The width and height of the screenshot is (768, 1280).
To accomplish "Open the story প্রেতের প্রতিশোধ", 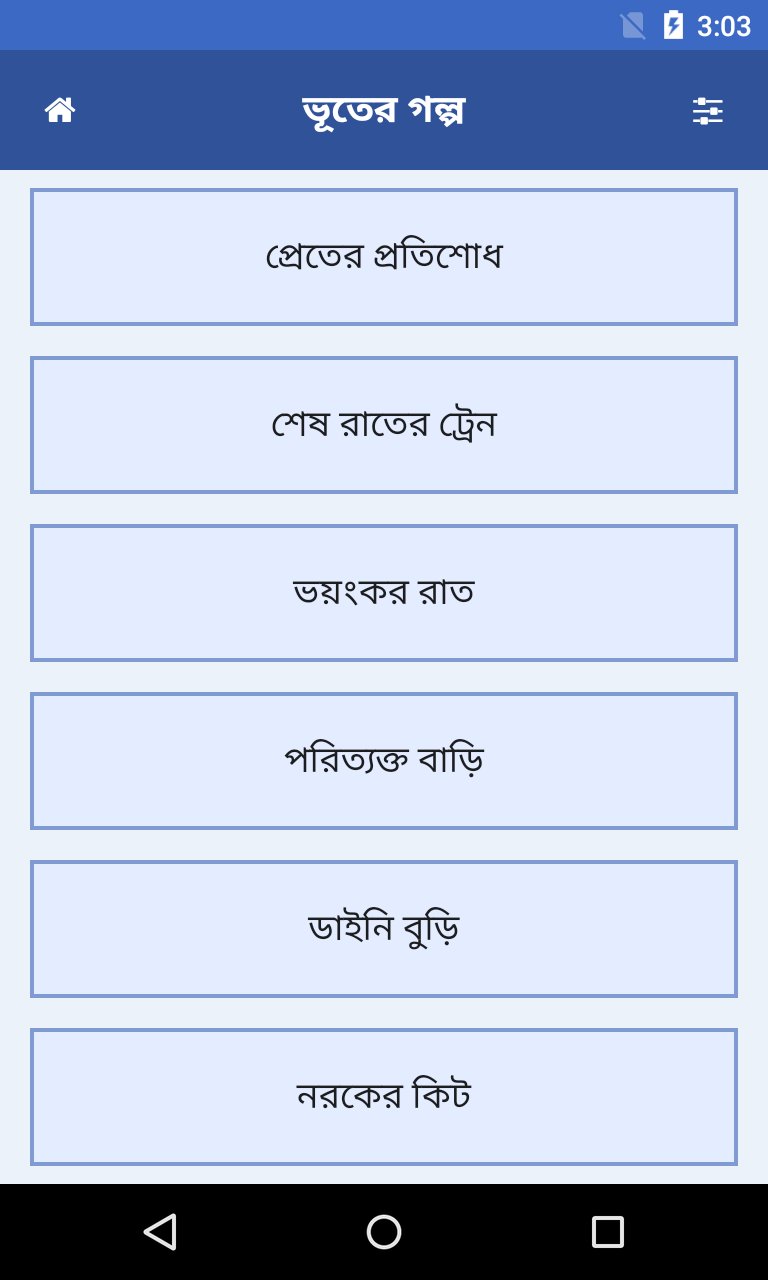I will (x=384, y=257).
